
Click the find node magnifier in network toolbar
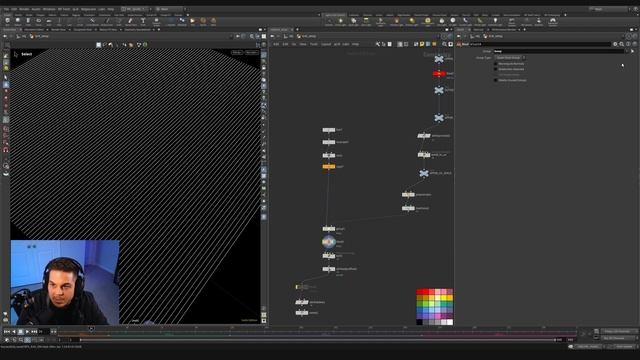click(444, 44)
